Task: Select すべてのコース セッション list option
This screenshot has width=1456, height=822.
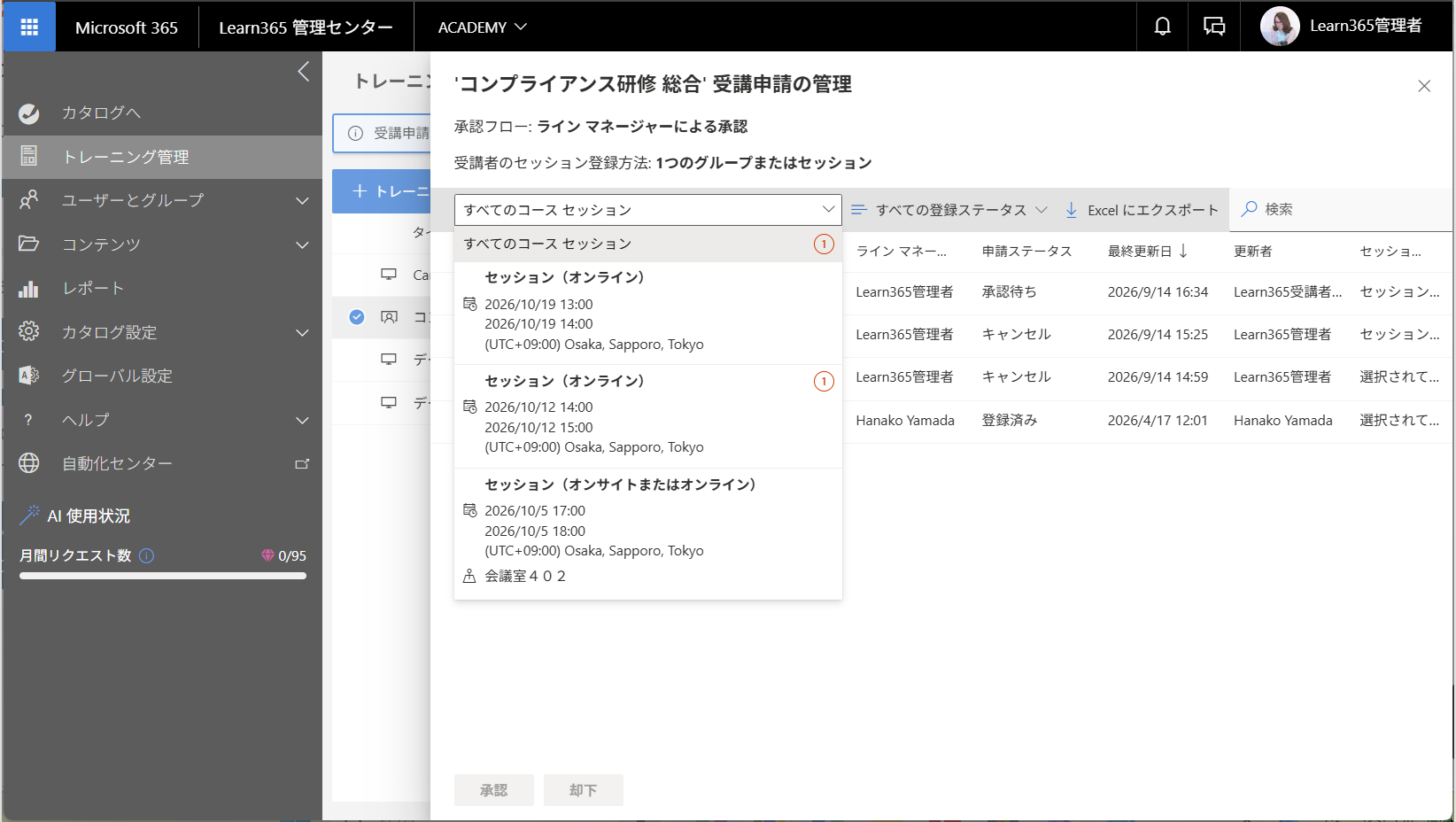Action: tap(648, 244)
